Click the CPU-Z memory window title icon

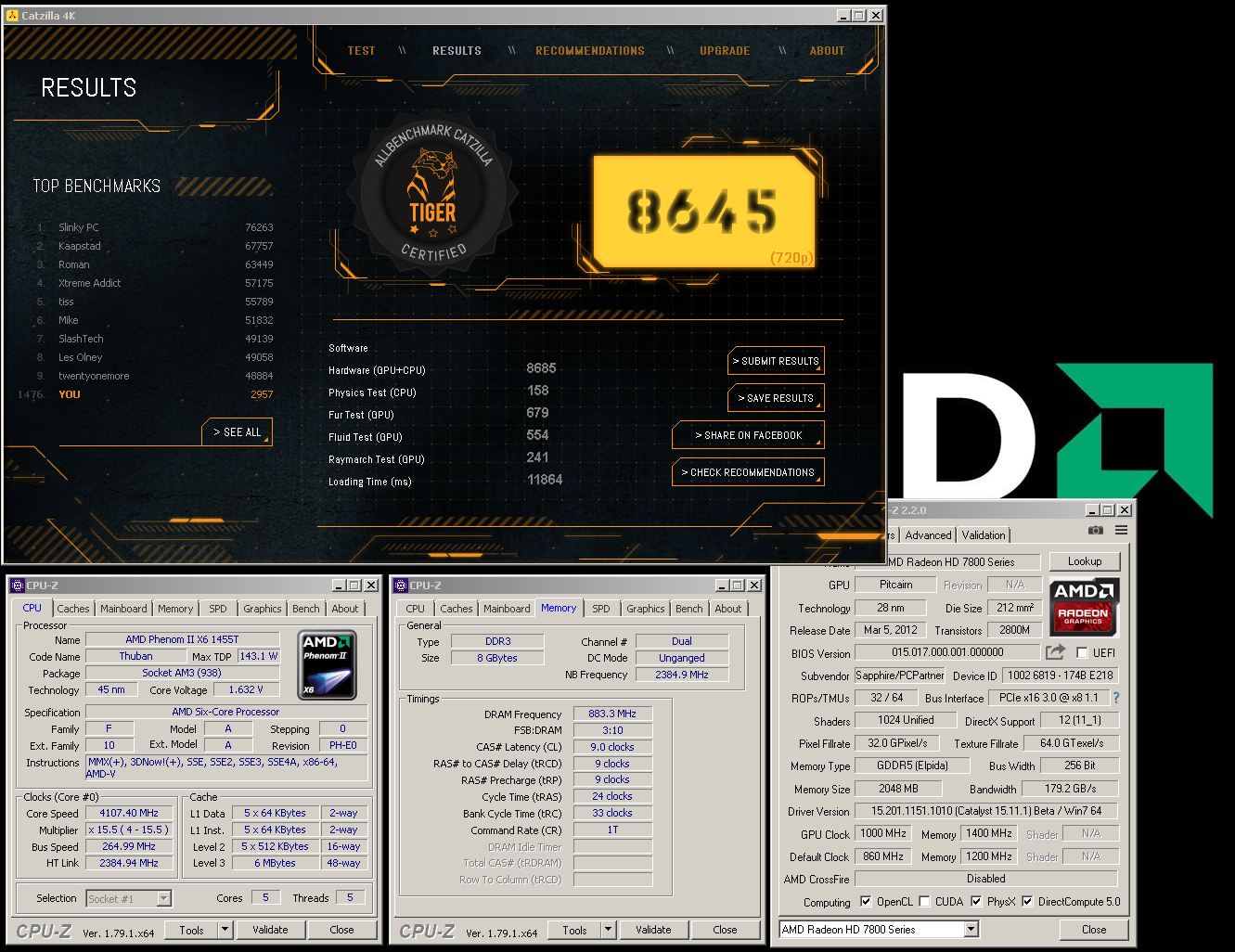tap(400, 585)
